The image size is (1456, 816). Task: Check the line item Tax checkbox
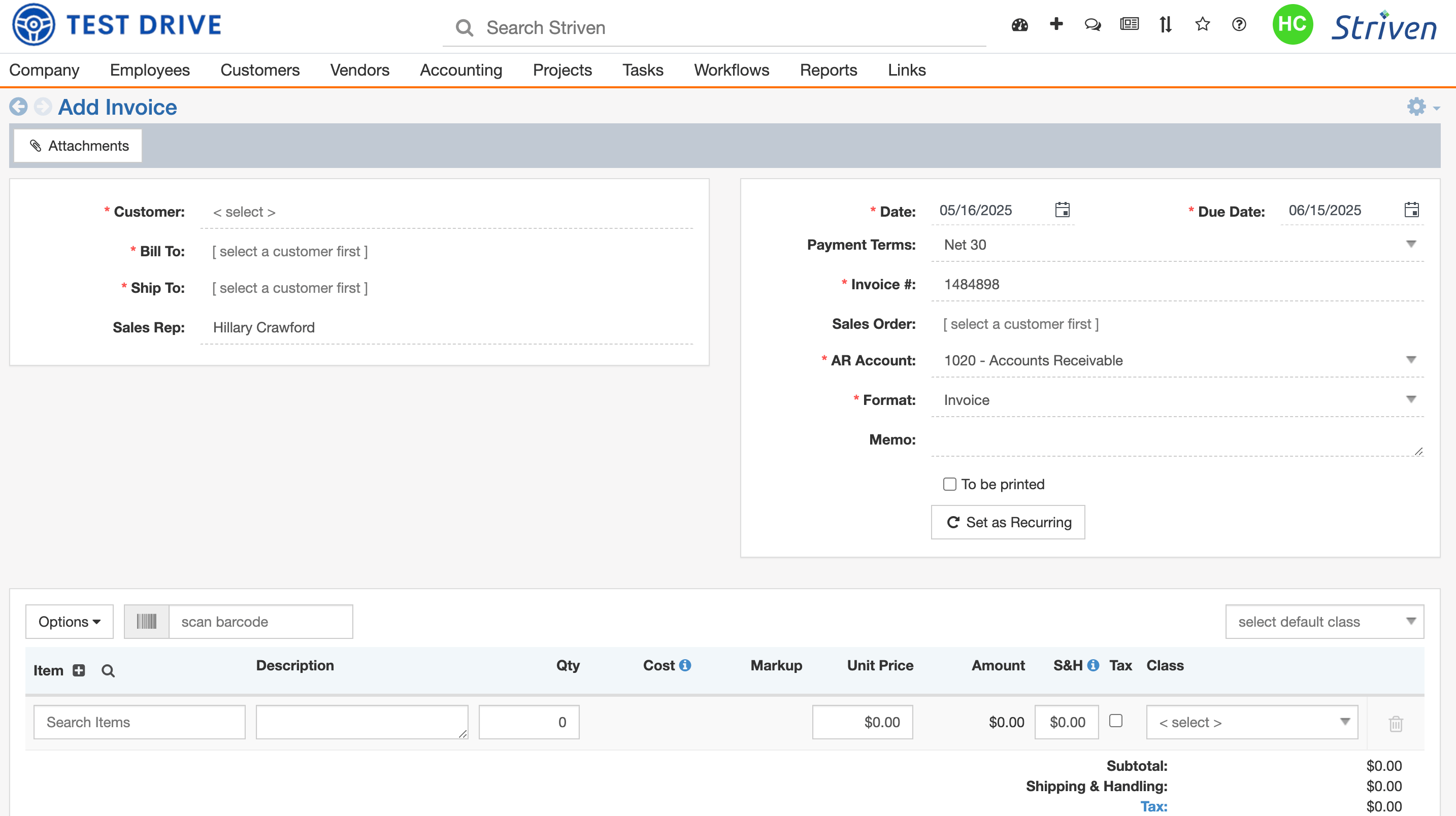pyautogui.click(x=1115, y=721)
